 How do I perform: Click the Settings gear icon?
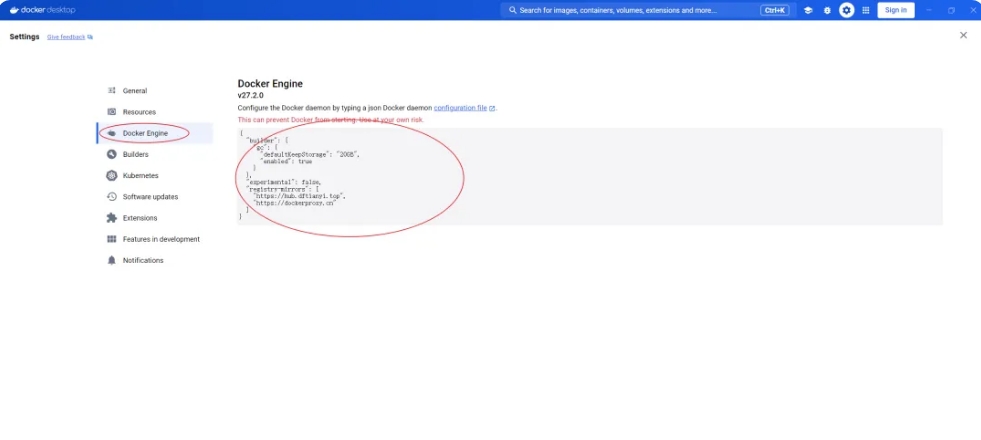pyautogui.click(x=846, y=10)
